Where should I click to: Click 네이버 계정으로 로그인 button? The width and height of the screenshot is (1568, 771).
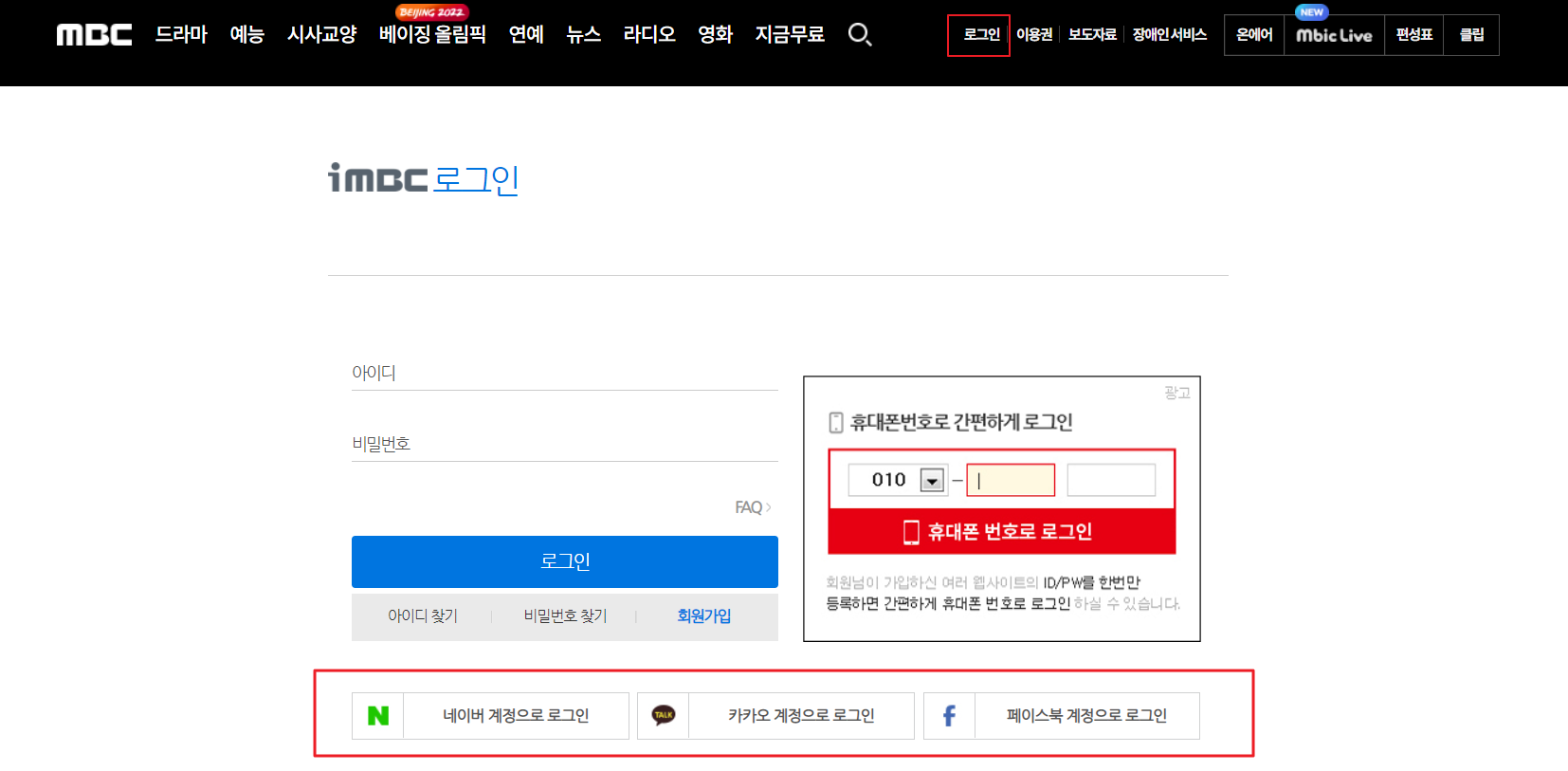point(490,716)
